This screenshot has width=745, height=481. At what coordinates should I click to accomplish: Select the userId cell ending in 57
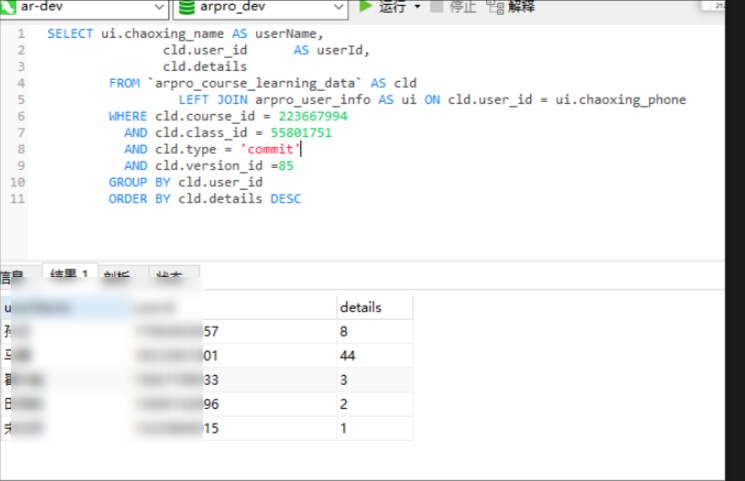click(235, 331)
